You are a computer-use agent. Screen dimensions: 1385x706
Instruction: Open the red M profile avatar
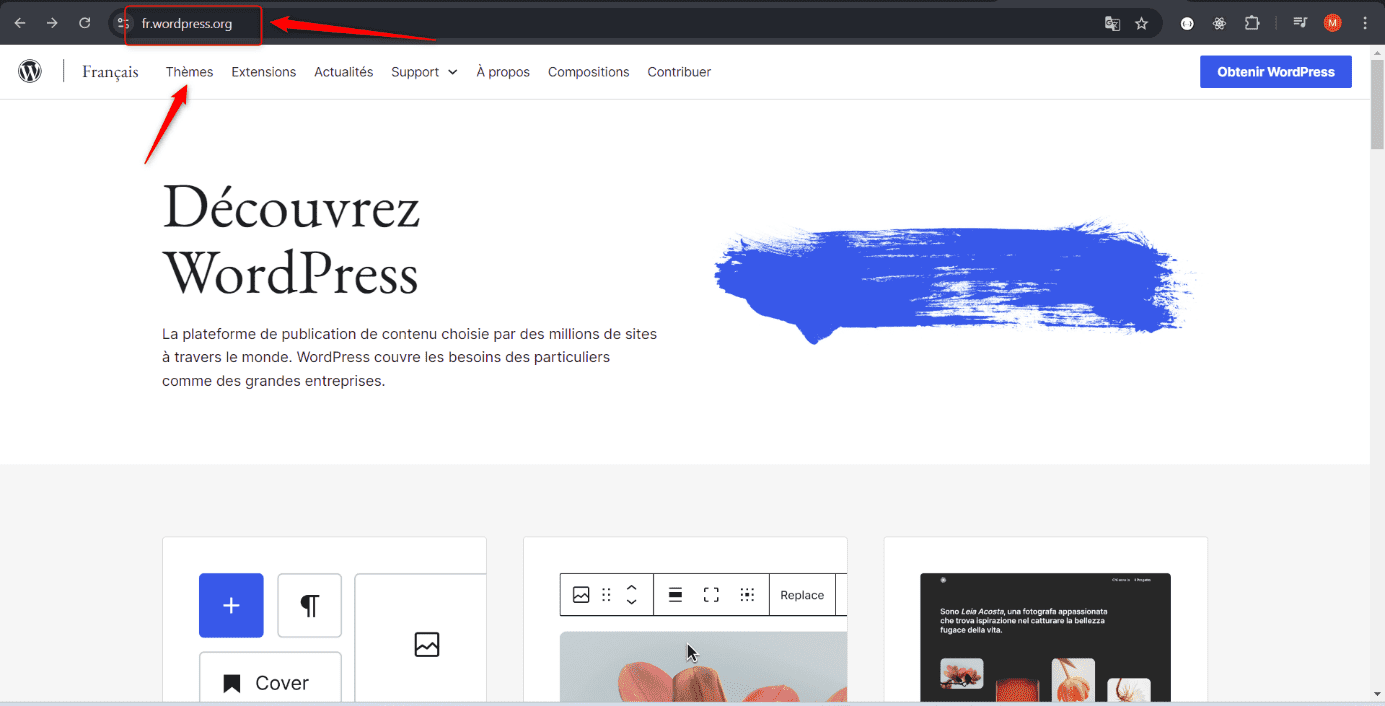pos(1332,23)
